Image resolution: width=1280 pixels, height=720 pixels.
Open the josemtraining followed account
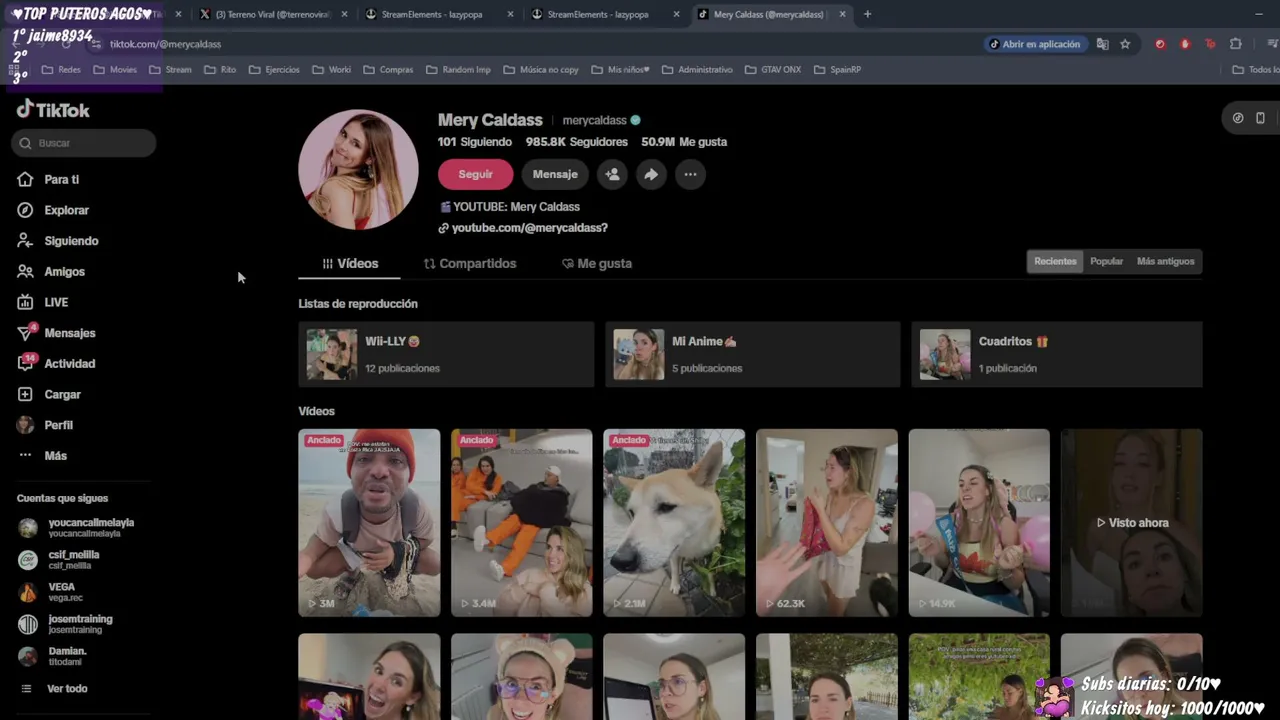point(66,624)
